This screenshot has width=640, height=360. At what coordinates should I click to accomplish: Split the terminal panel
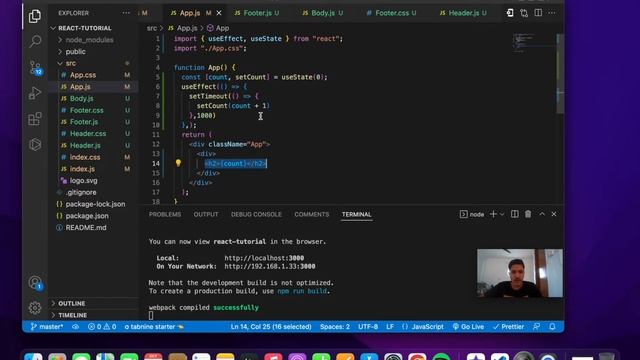(x=515, y=214)
